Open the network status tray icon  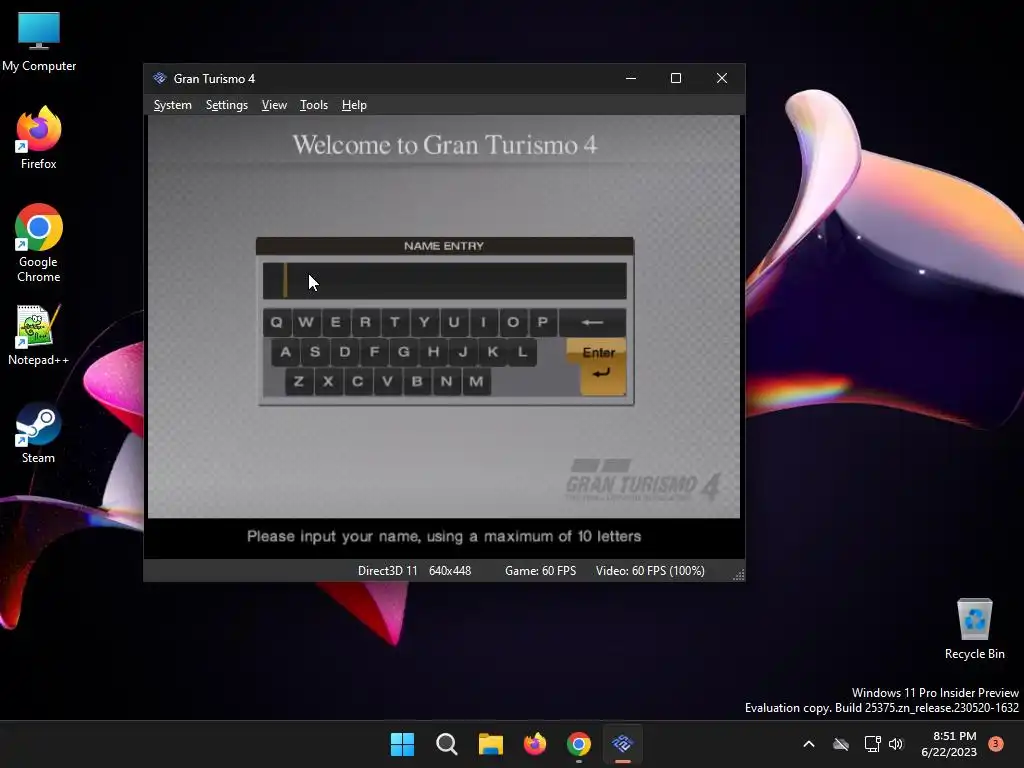pyautogui.click(x=872, y=744)
